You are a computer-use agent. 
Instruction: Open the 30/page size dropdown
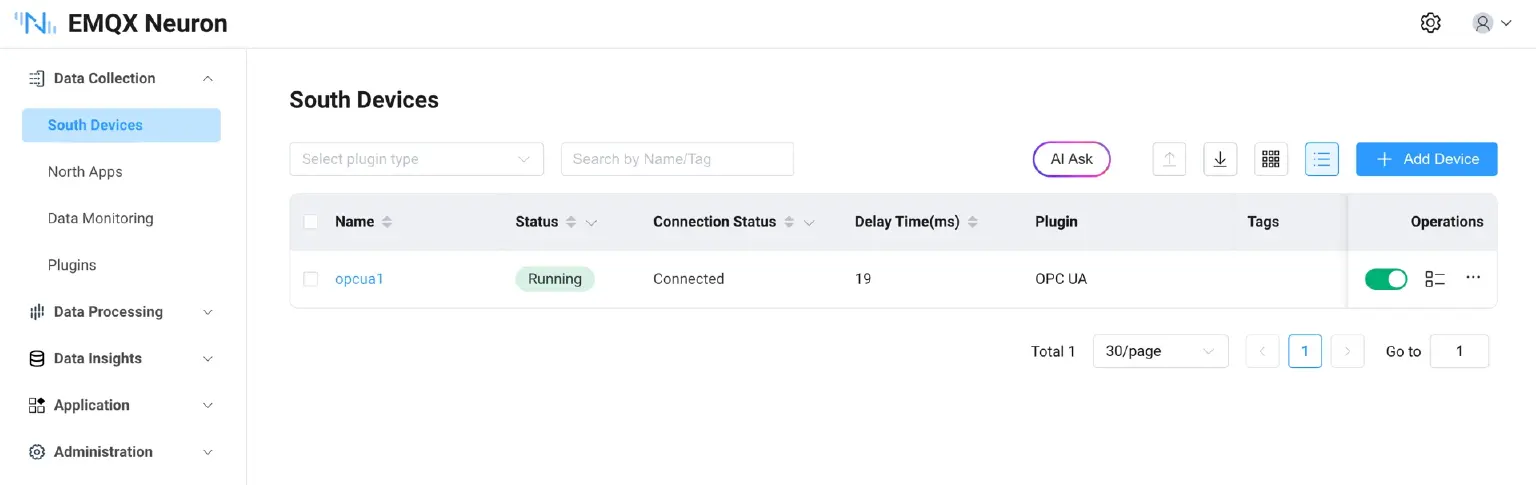click(1160, 351)
